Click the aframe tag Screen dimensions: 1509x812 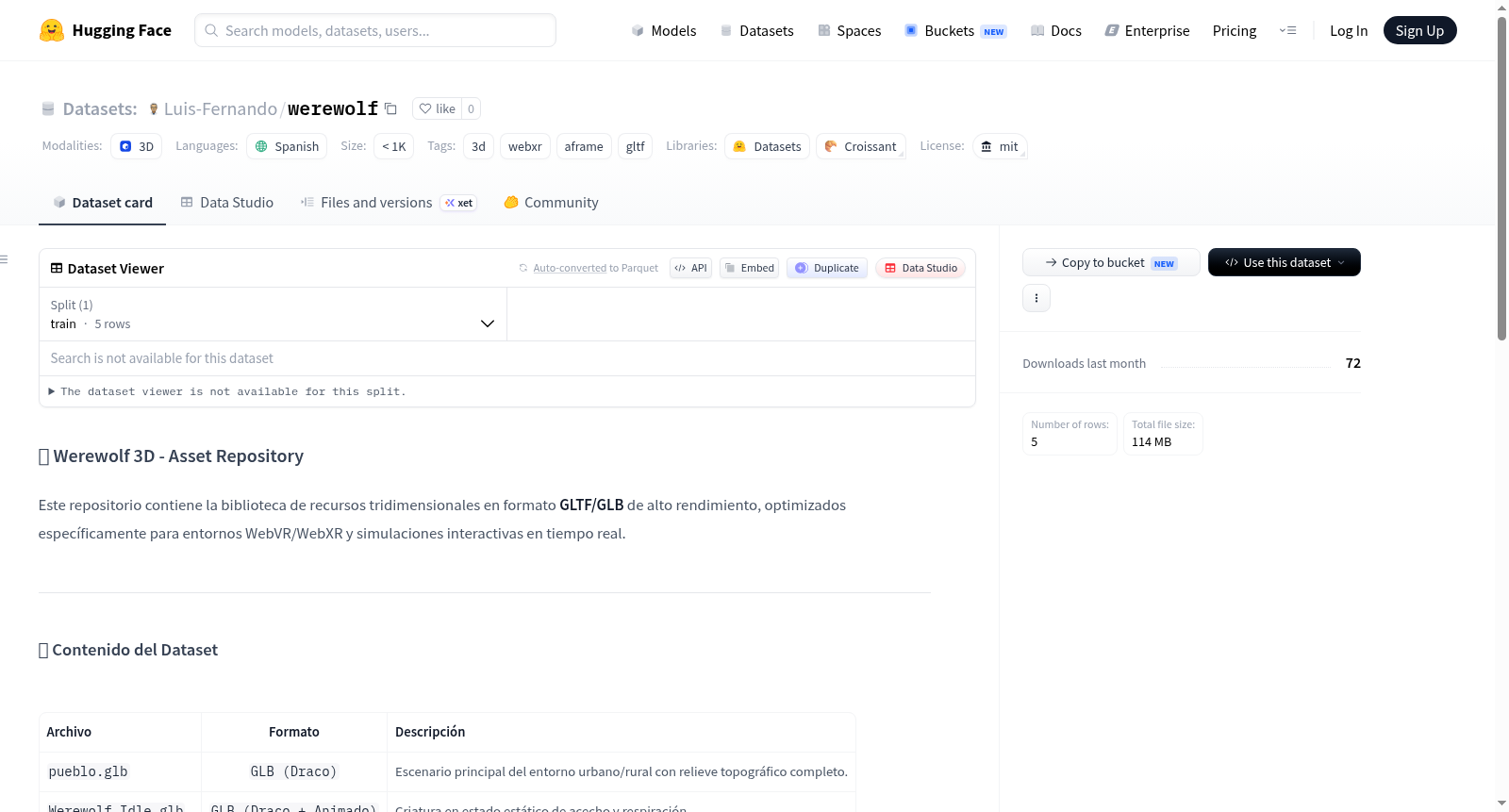click(584, 146)
